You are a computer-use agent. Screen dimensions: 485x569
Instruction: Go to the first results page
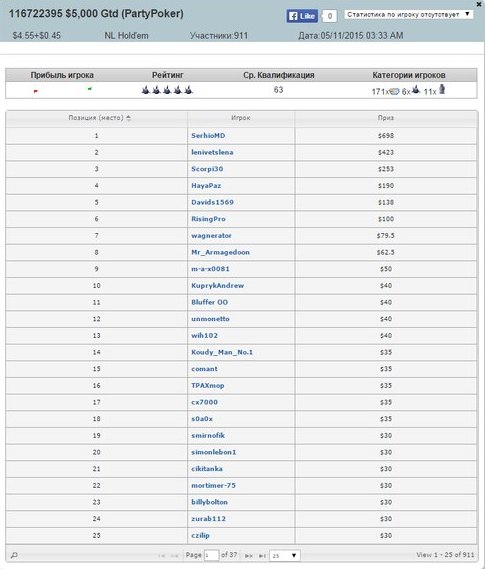[162, 556]
